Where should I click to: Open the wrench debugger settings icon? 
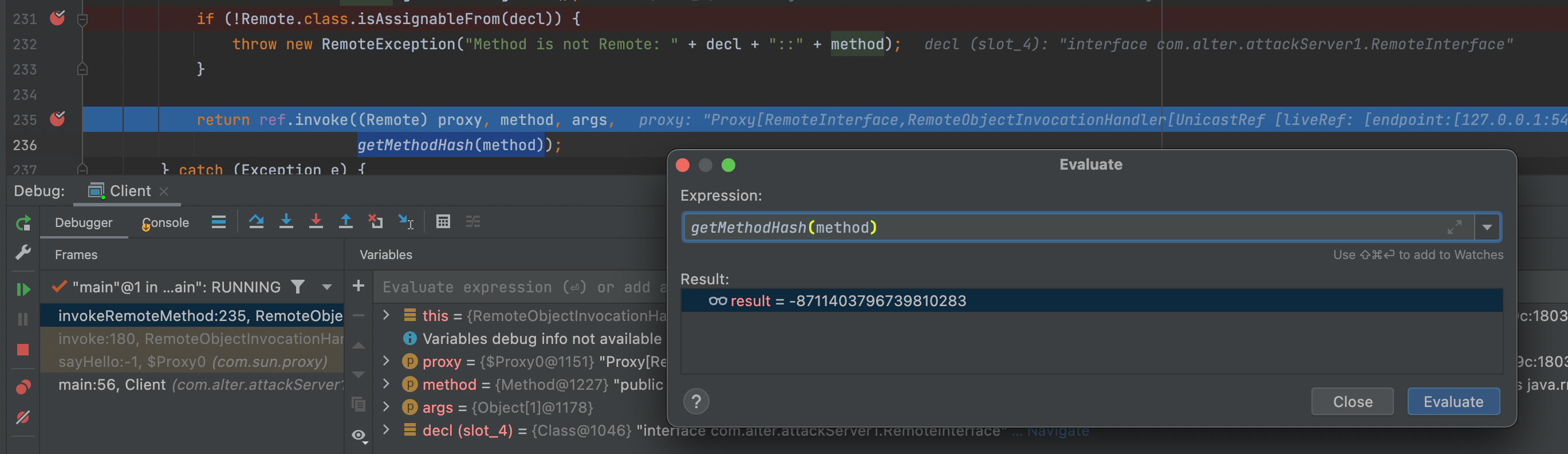[x=23, y=252]
